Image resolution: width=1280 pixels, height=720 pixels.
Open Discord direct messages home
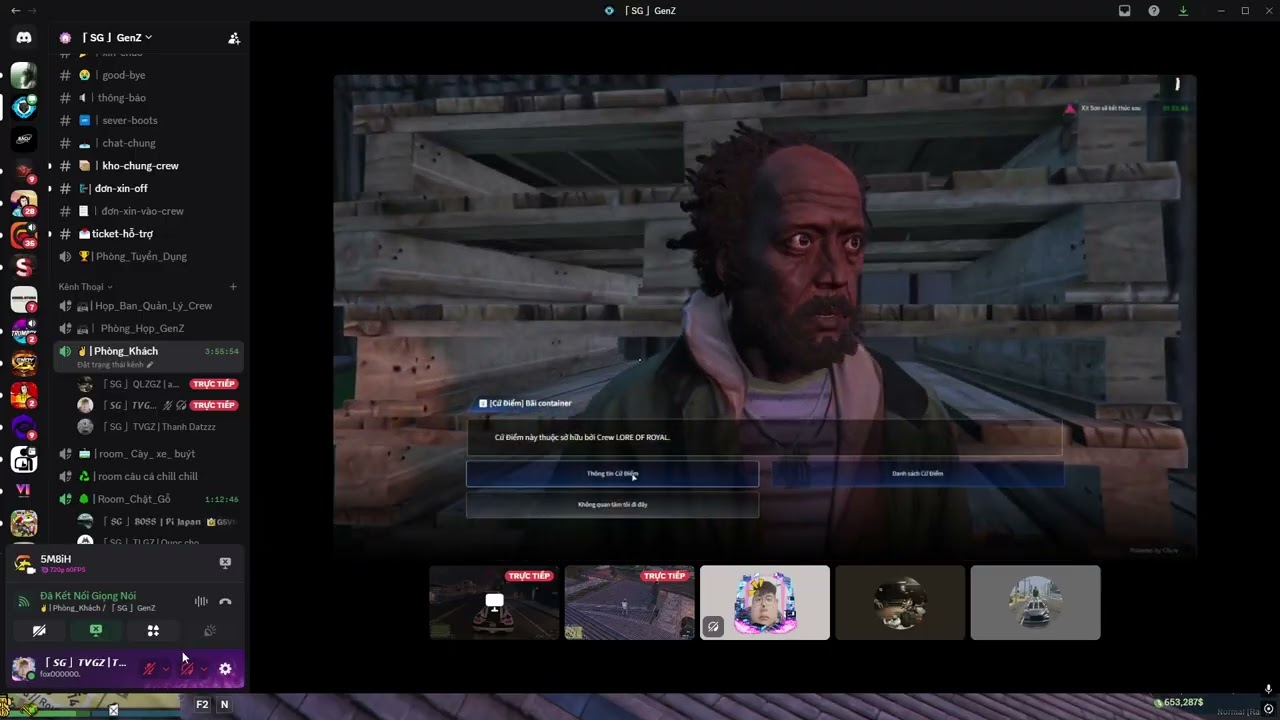pyautogui.click(x=24, y=38)
